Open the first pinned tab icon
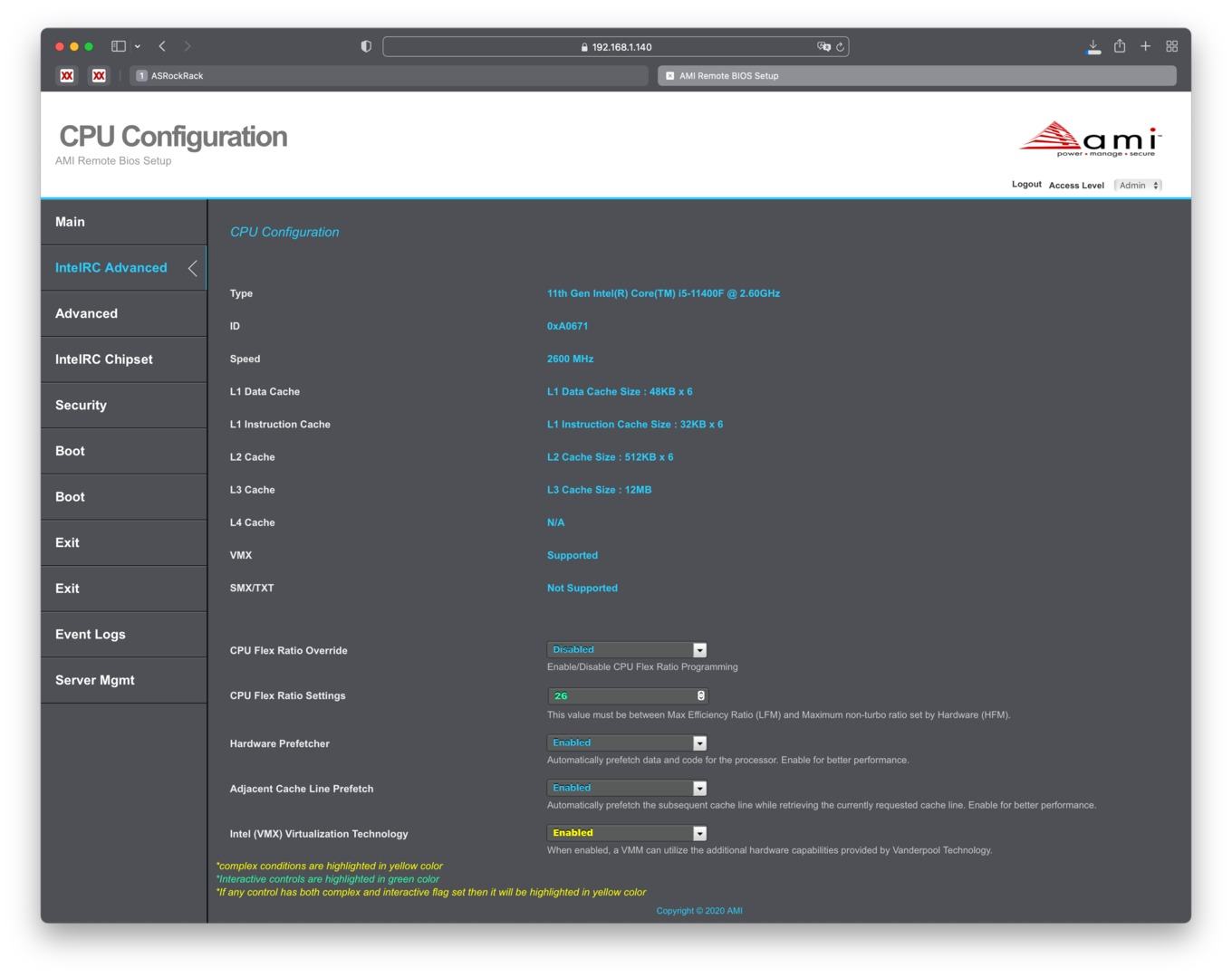Screen dimensions: 1232x977 [x=67, y=76]
